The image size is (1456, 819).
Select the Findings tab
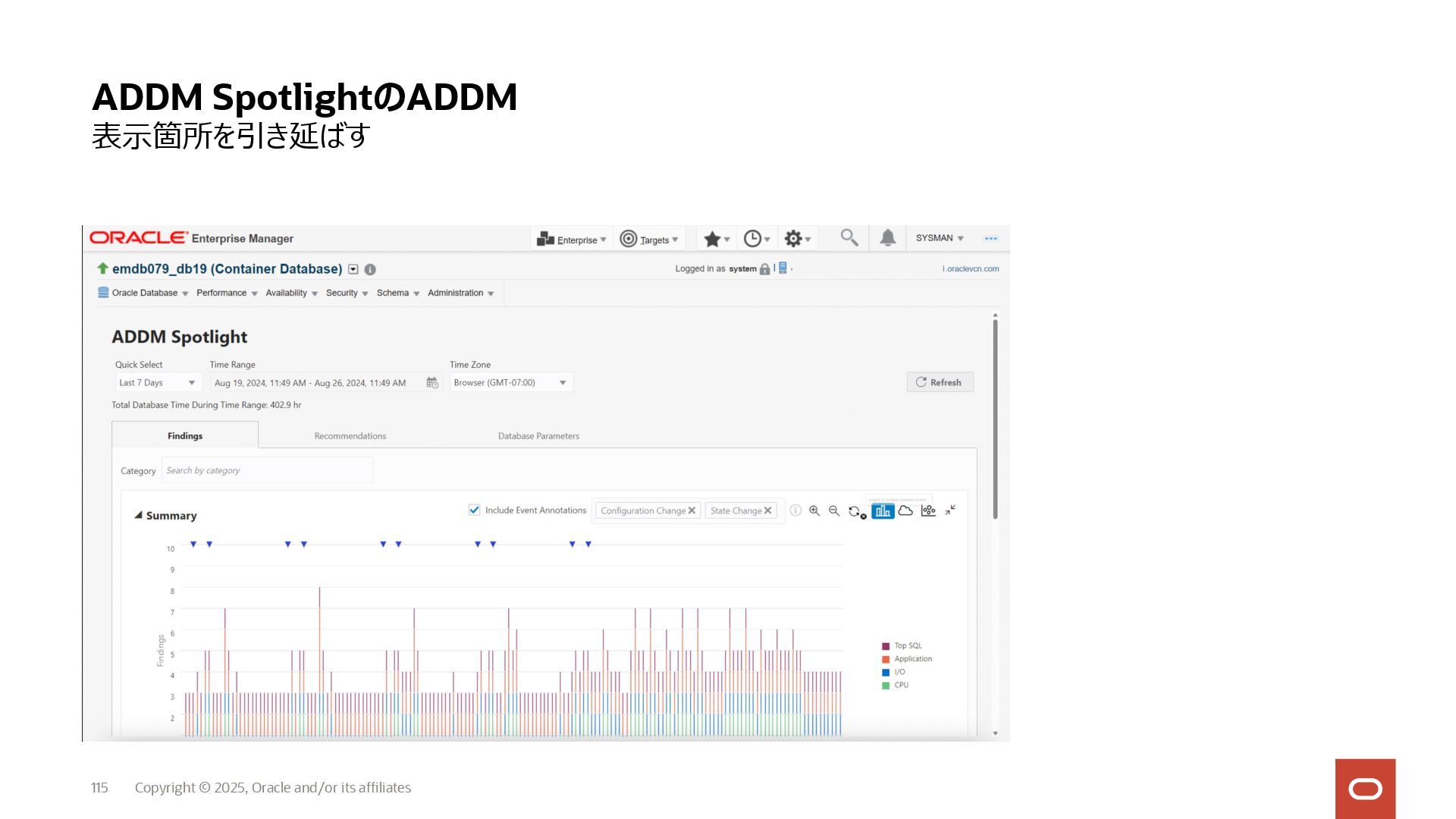point(185,436)
